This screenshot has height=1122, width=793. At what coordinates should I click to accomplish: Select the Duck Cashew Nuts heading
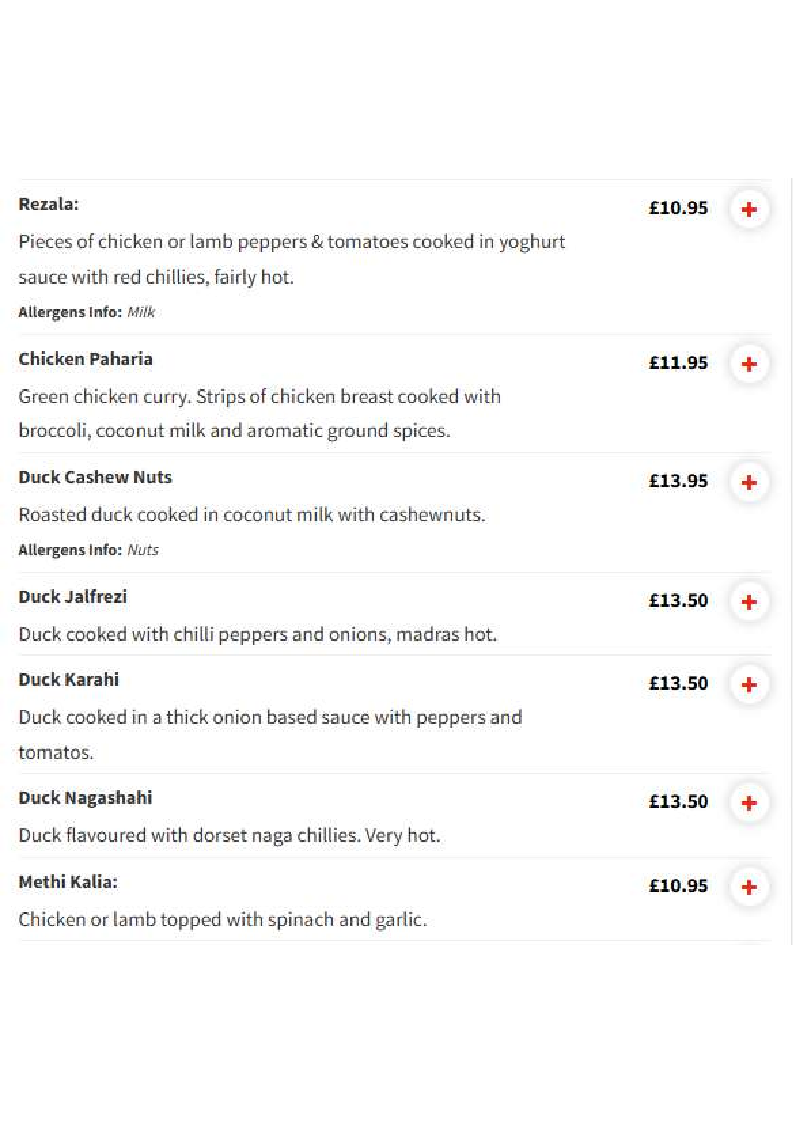(x=95, y=477)
